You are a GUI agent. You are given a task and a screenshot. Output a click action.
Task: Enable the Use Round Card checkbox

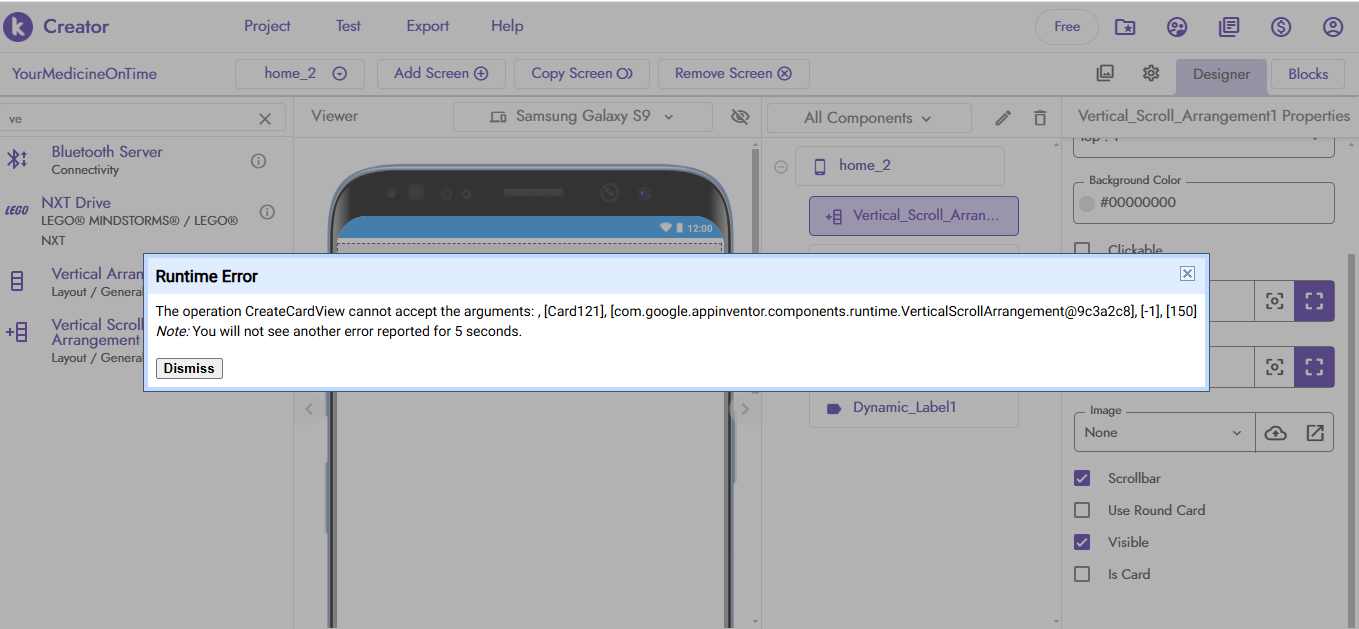[1082, 510]
